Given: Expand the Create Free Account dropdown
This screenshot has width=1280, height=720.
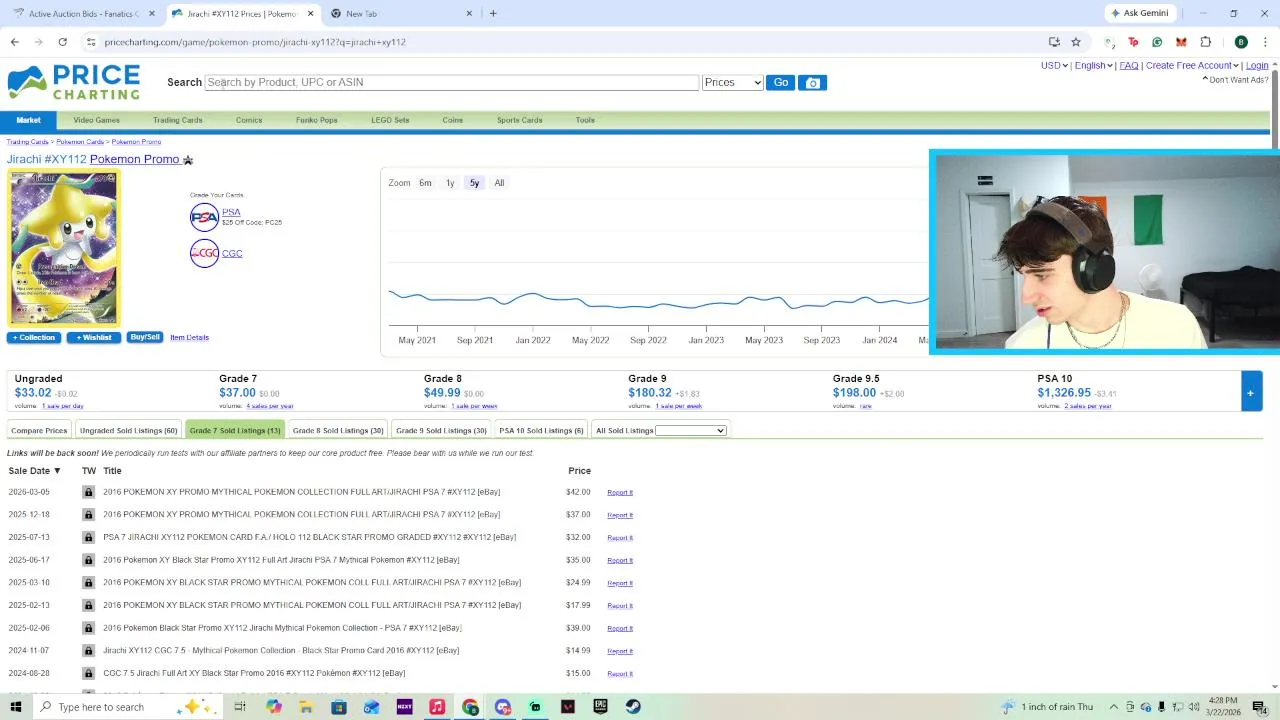Looking at the screenshot, I should tap(1192, 66).
